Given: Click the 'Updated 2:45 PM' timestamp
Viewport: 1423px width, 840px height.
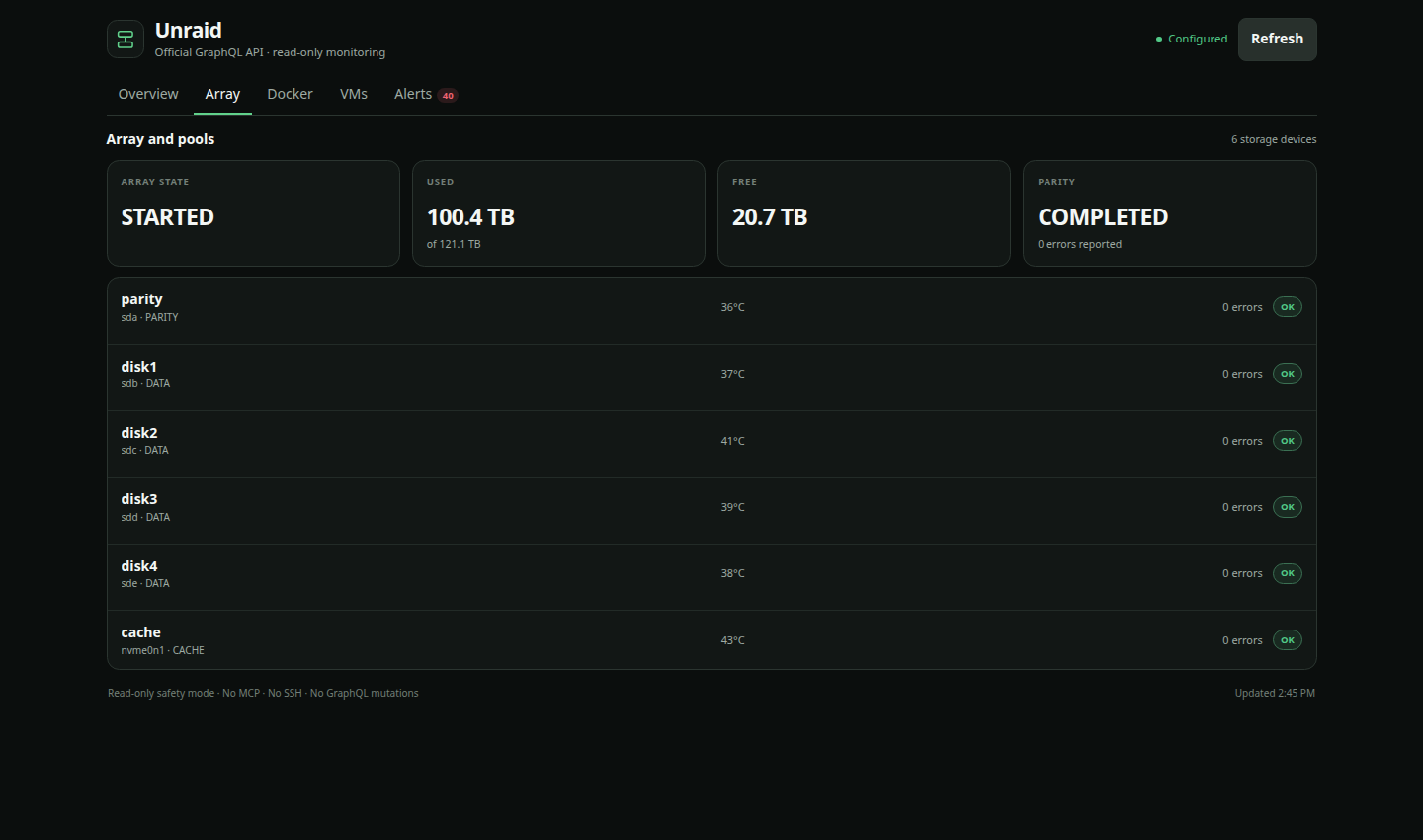Looking at the screenshot, I should (x=1275, y=693).
